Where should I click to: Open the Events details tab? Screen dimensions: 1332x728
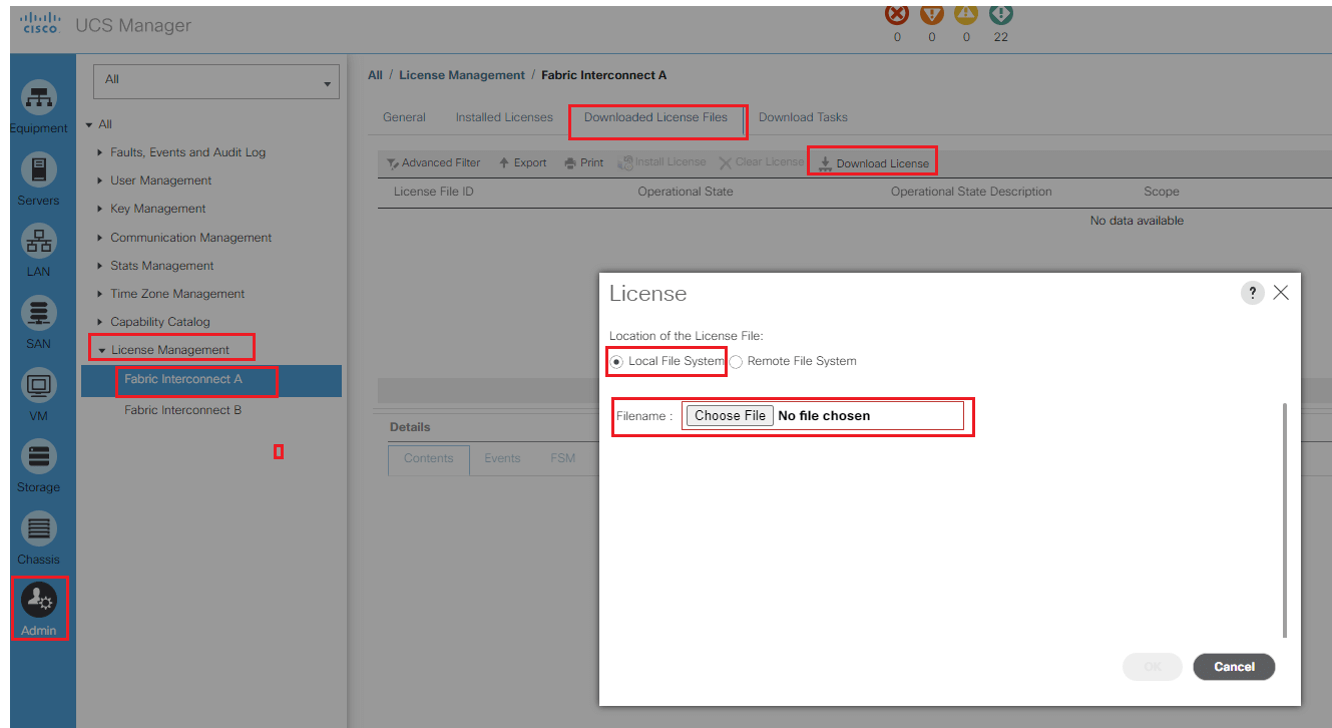point(502,459)
